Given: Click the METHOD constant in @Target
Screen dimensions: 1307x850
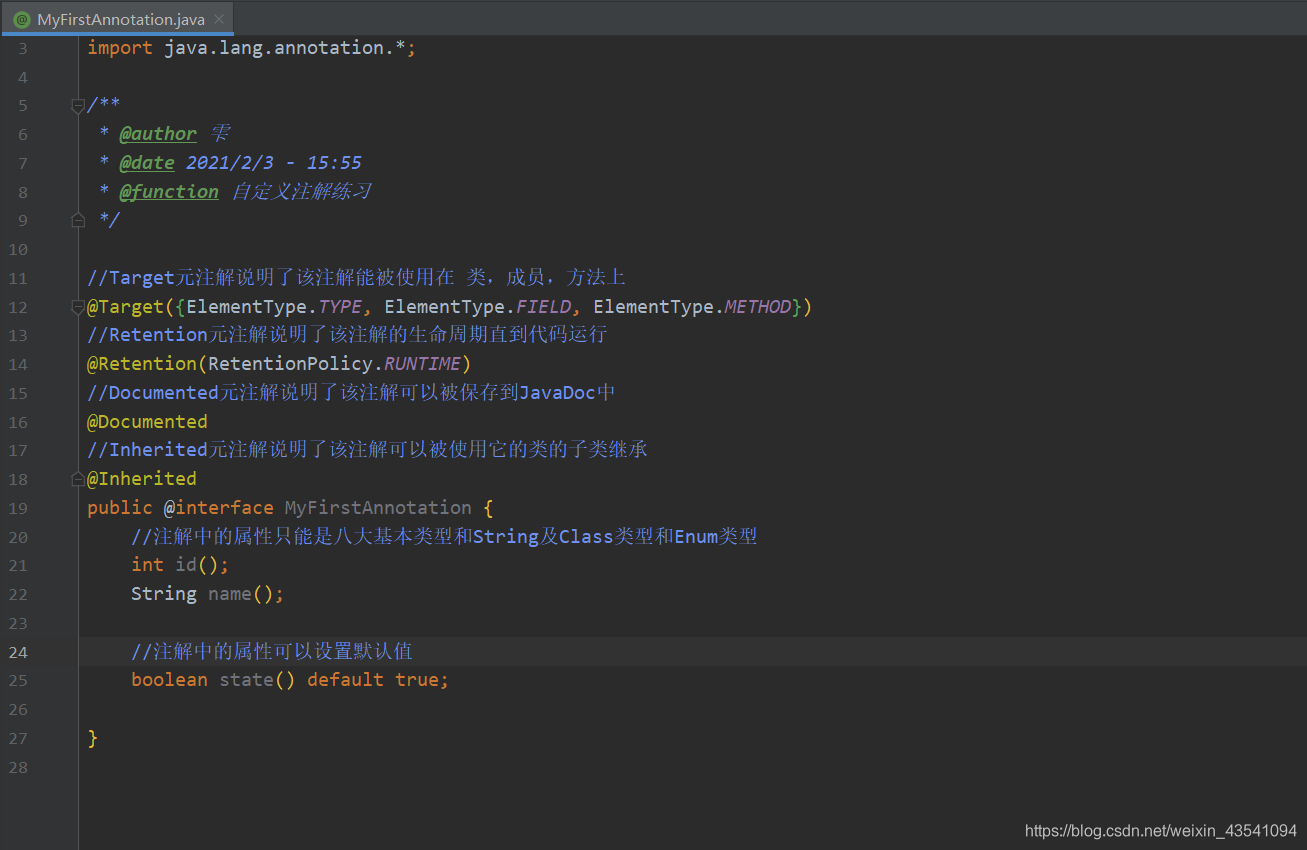Looking at the screenshot, I should 758,307.
